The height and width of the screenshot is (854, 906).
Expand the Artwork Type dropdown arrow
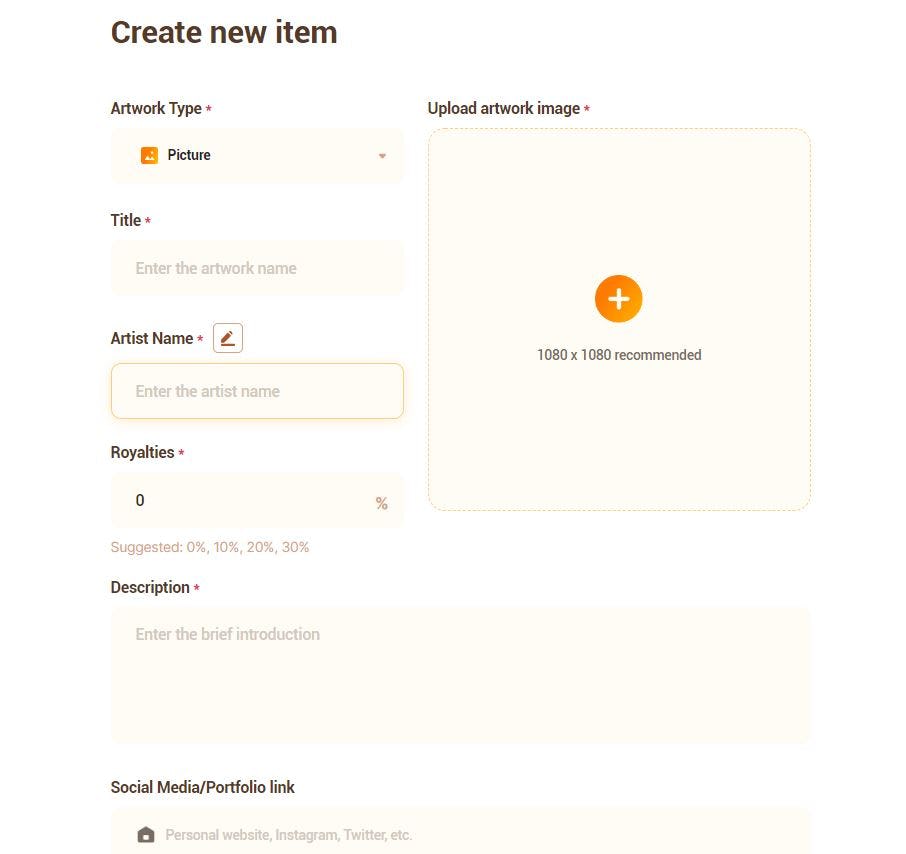click(x=382, y=156)
